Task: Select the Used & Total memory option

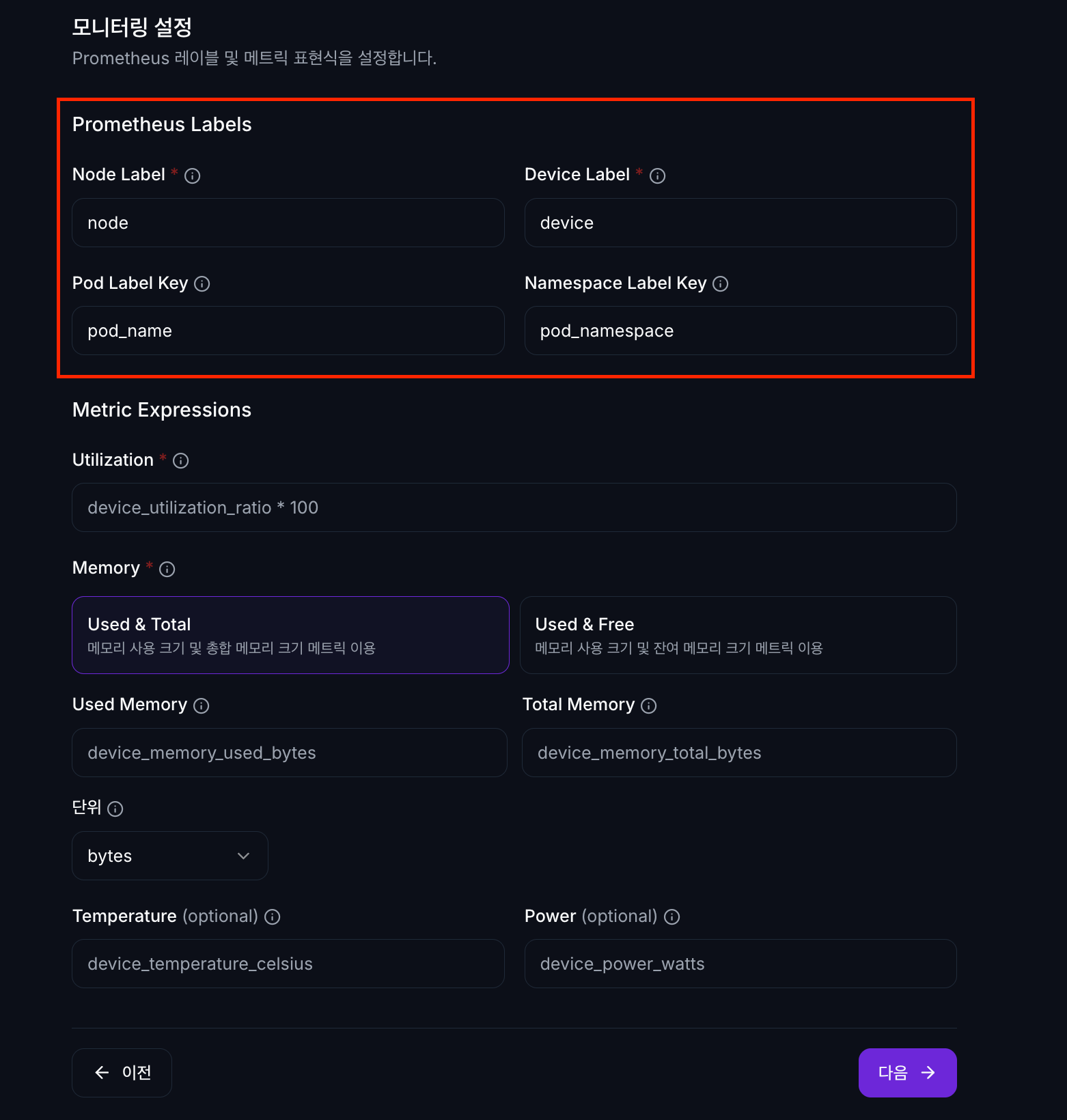Action: 290,635
